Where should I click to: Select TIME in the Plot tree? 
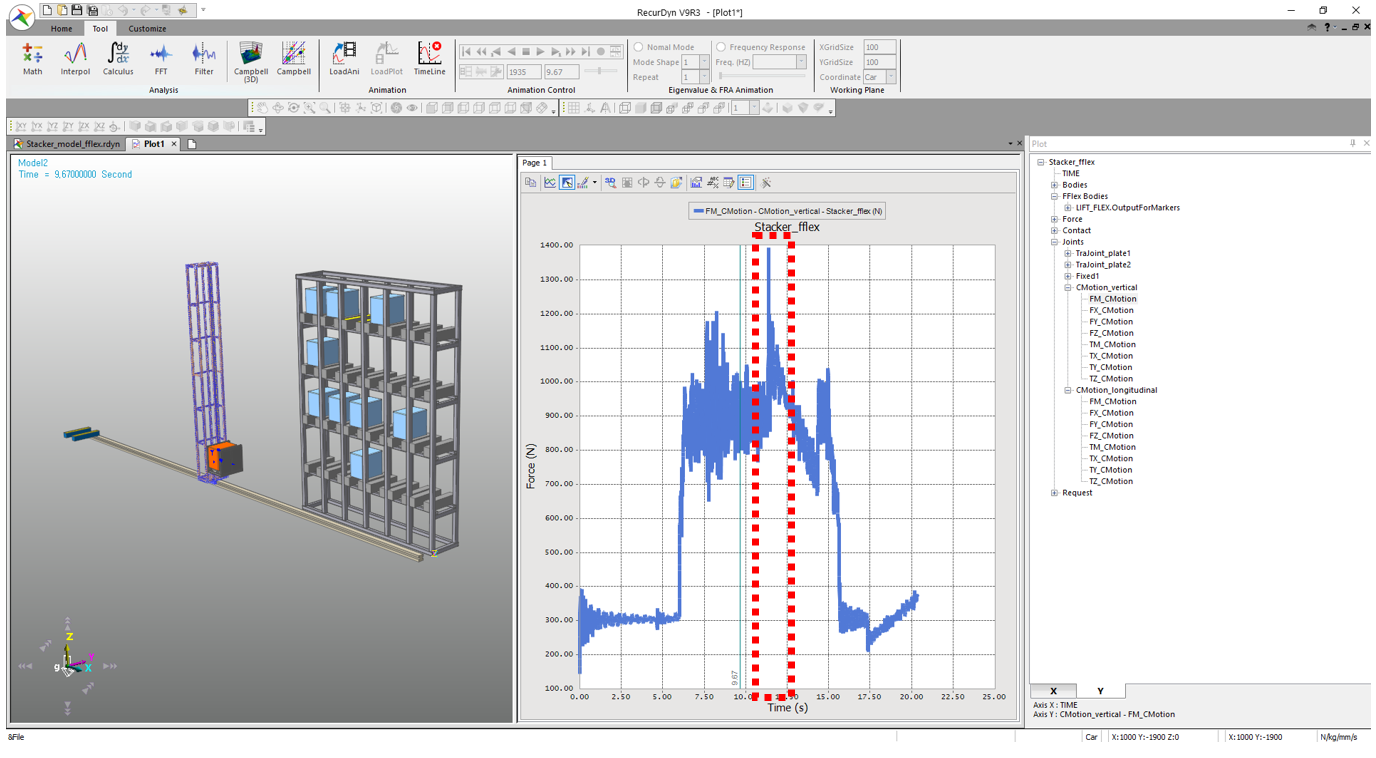(1070, 174)
